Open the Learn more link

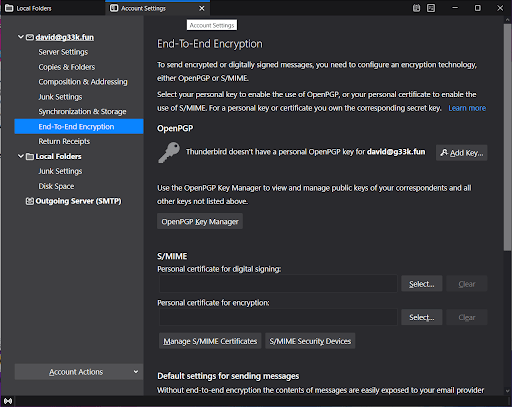467,108
